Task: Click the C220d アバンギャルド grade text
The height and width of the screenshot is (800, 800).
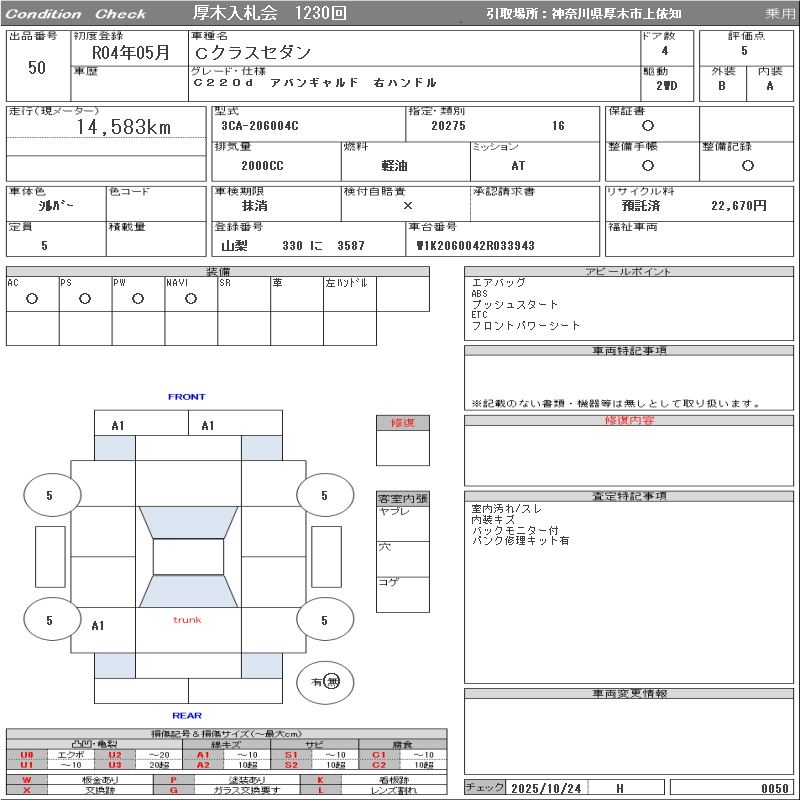Action: click(315, 83)
